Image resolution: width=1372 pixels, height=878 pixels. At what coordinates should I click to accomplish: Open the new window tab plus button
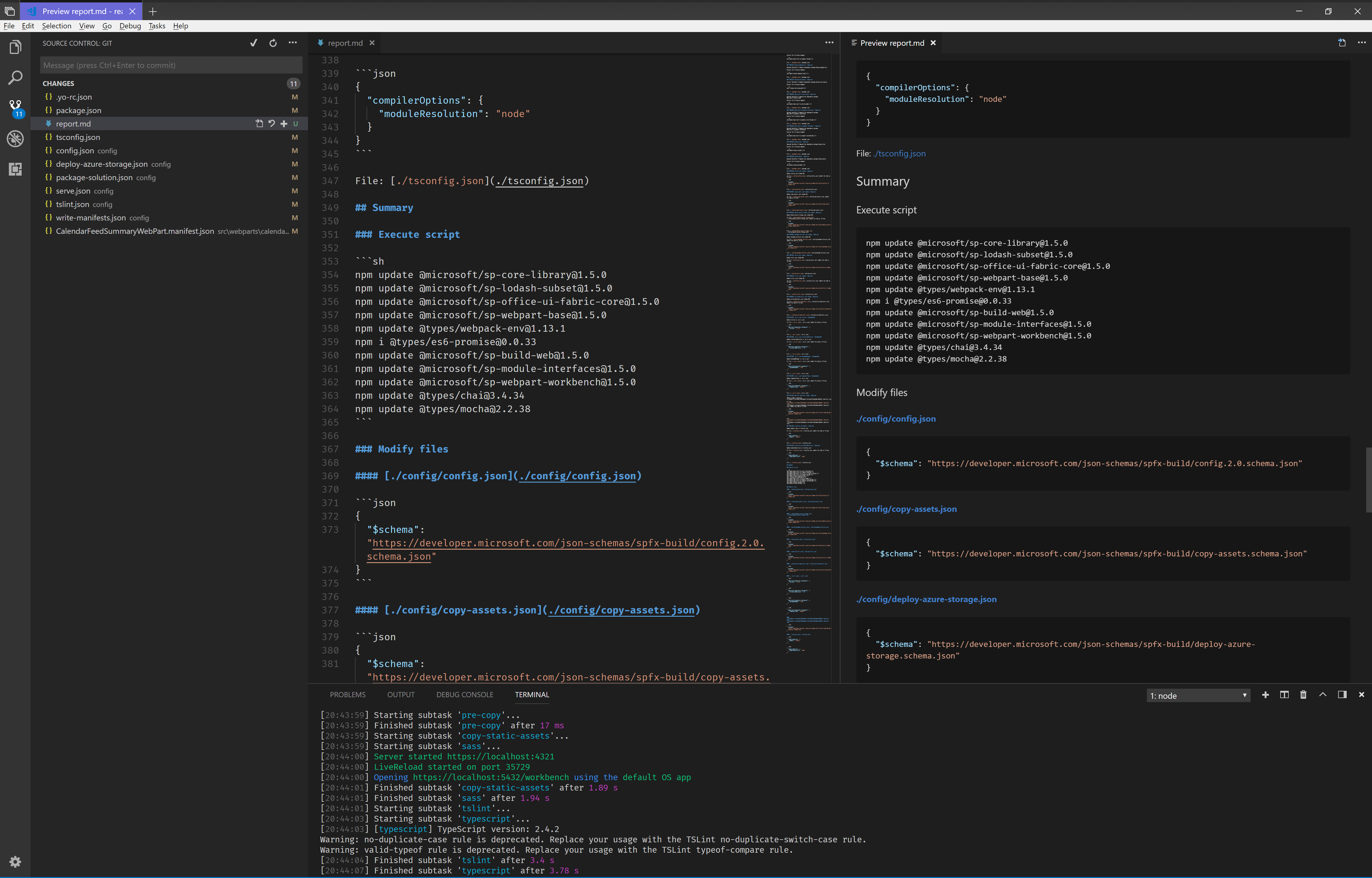tap(153, 11)
